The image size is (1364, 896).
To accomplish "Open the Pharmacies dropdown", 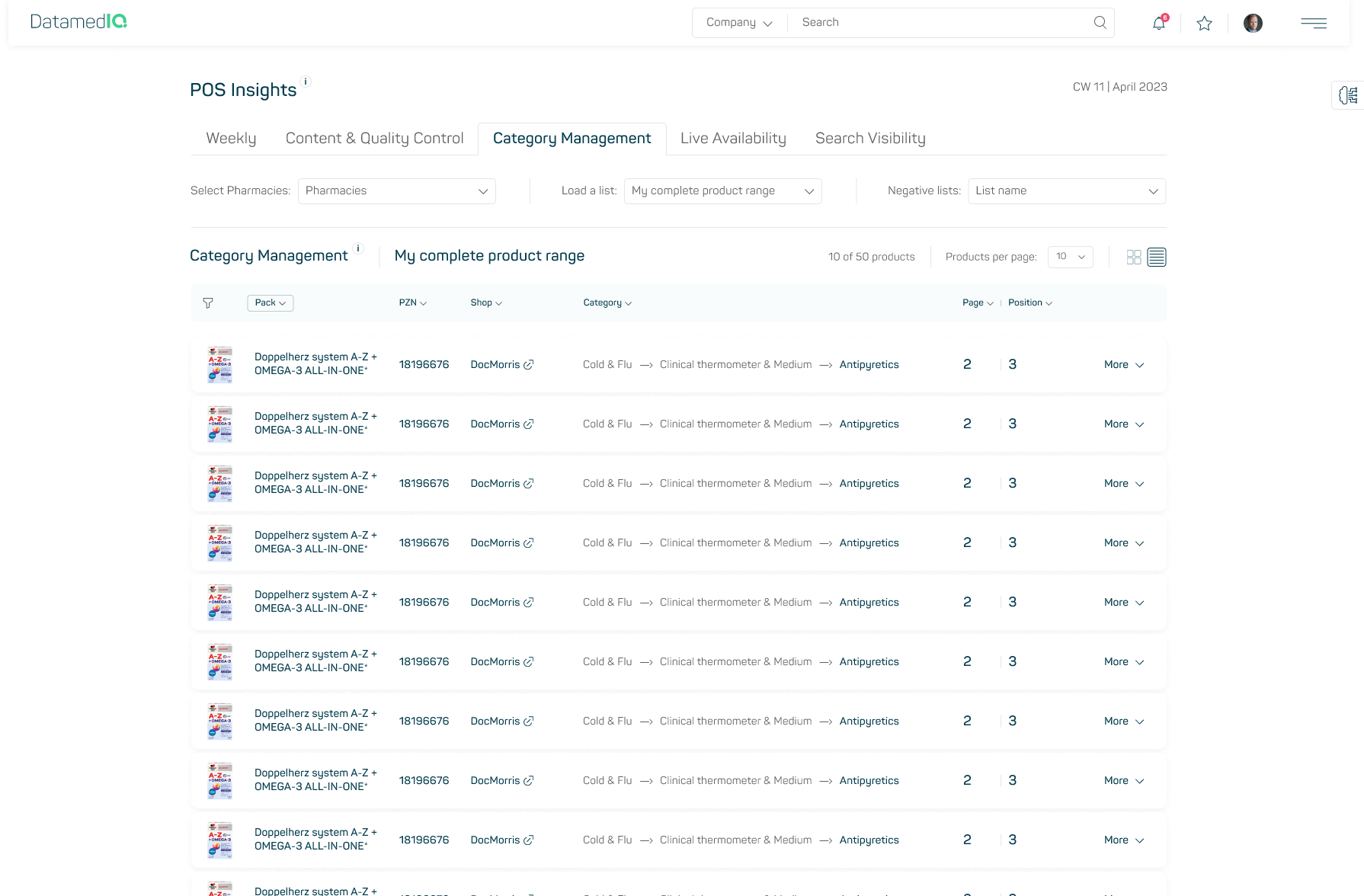I will (396, 191).
